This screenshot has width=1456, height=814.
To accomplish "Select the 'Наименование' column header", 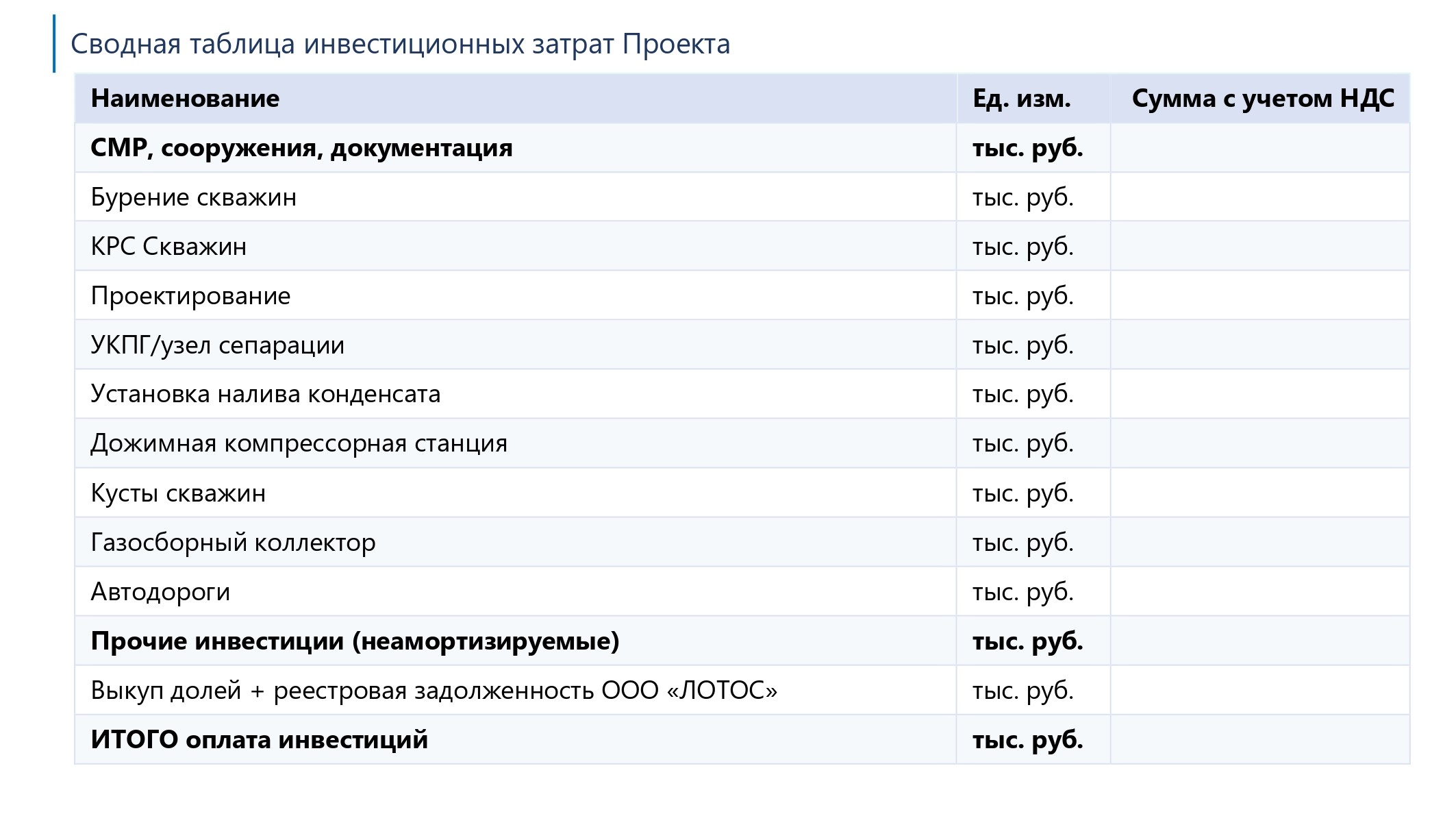I will click(x=185, y=99).
